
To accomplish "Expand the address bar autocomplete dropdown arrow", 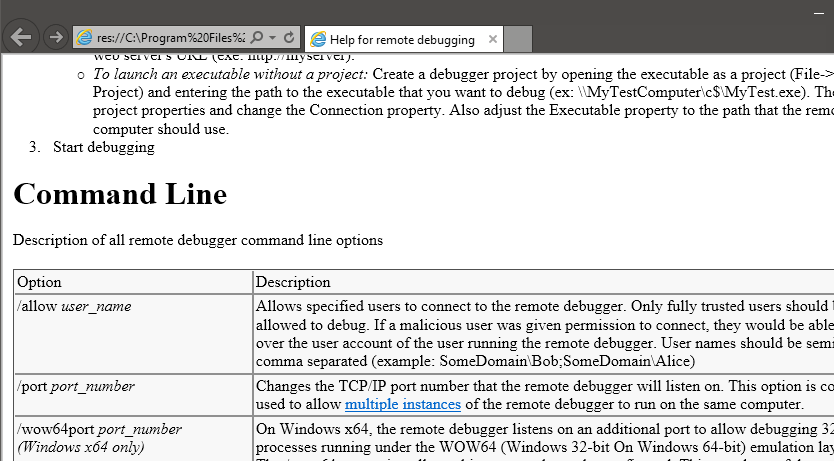I will (x=272, y=38).
